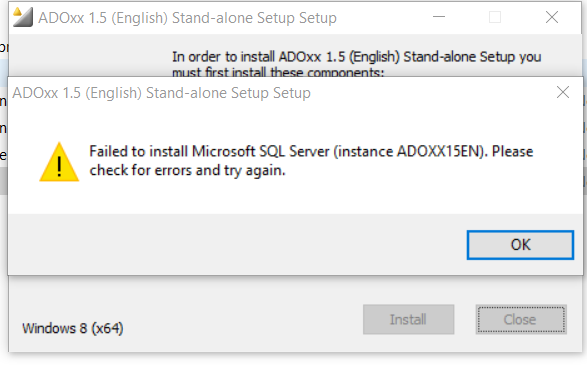Click the disabled Install button

click(x=408, y=320)
